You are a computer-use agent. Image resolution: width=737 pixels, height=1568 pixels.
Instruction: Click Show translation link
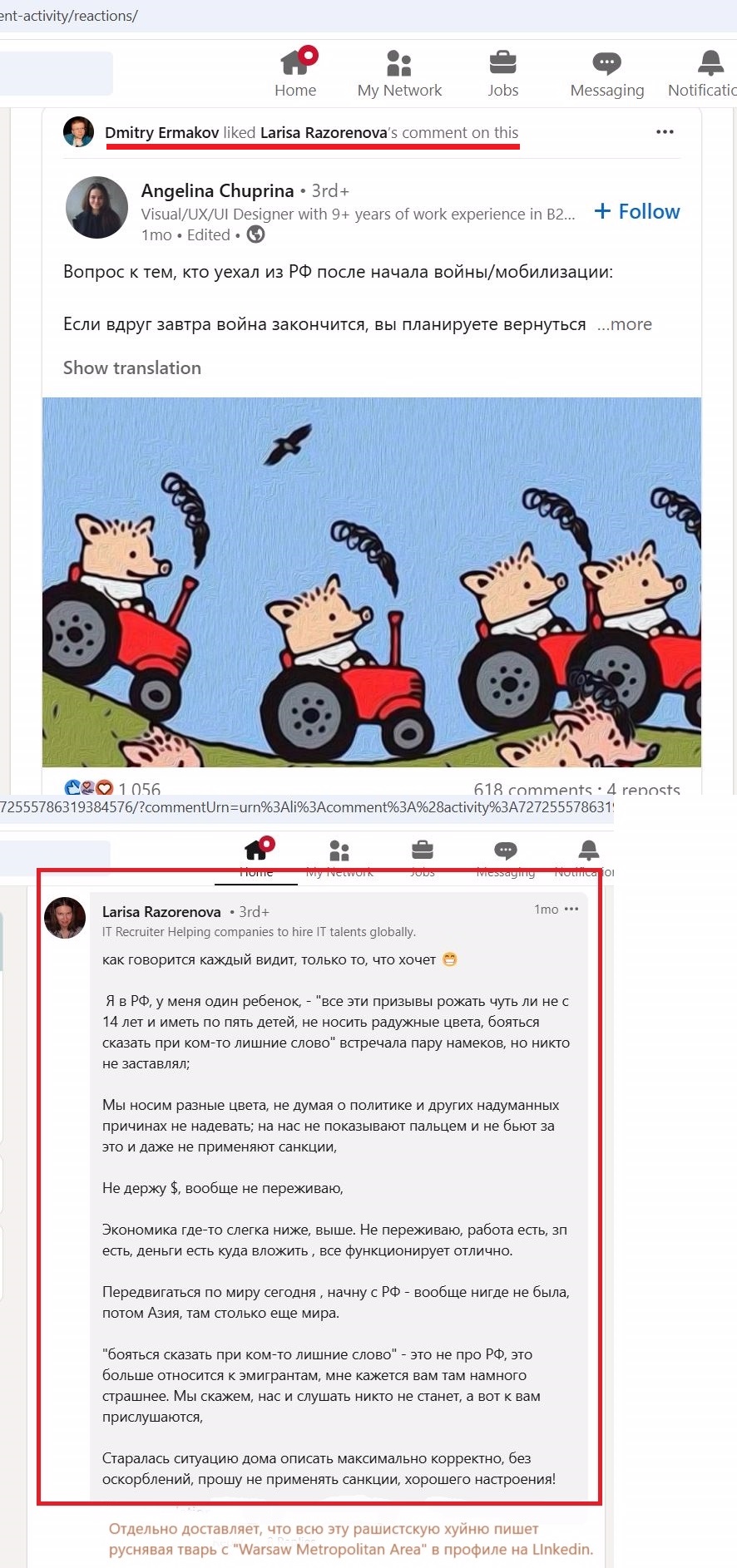[132, 367]
